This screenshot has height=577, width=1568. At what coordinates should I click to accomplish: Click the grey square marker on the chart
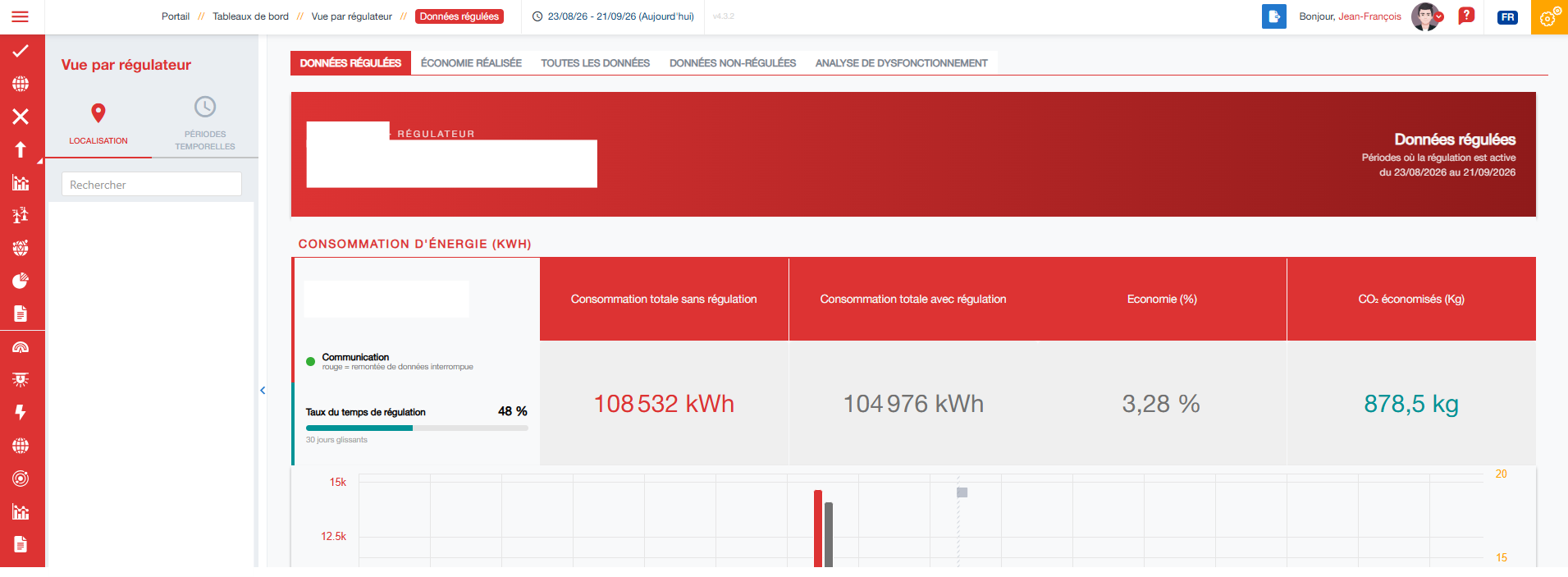962,492
